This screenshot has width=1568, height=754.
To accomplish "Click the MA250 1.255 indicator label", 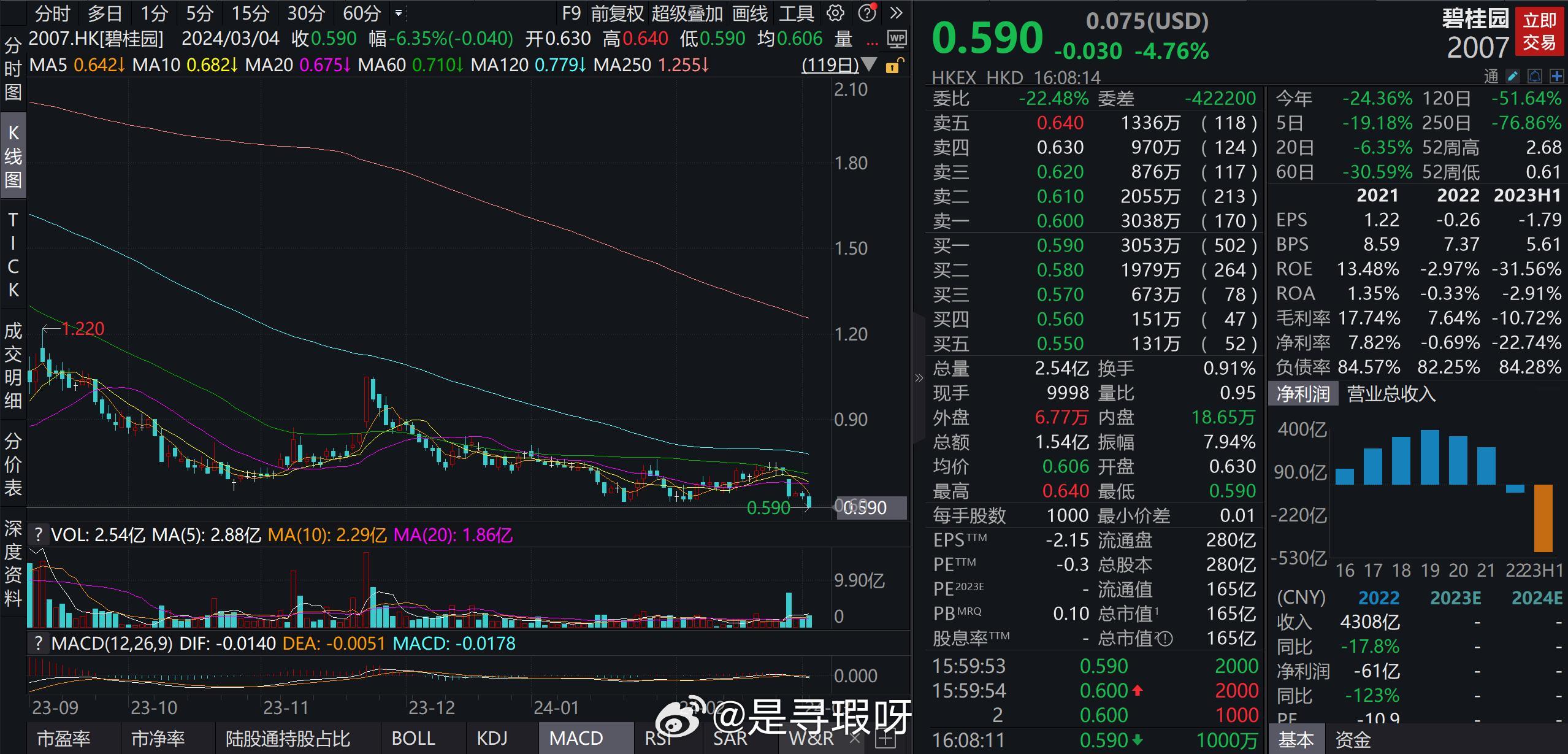I will point(652,65).
